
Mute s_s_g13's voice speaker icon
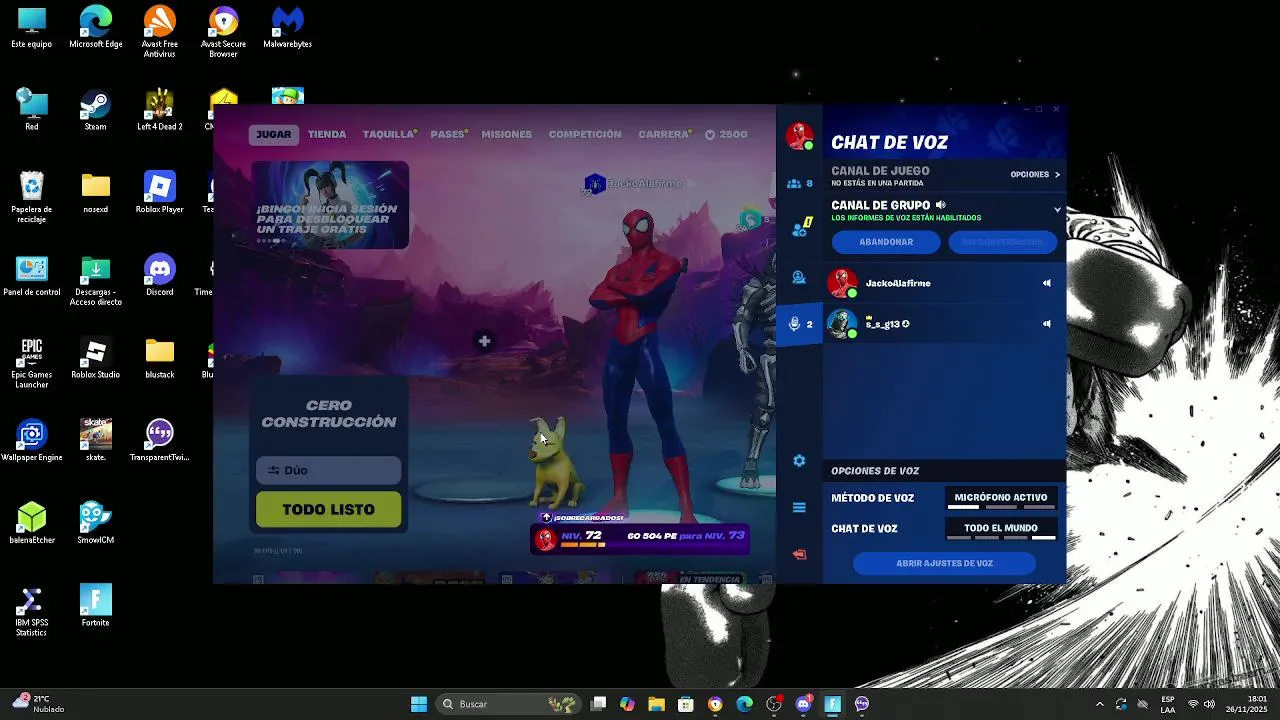click(1047, 324)
